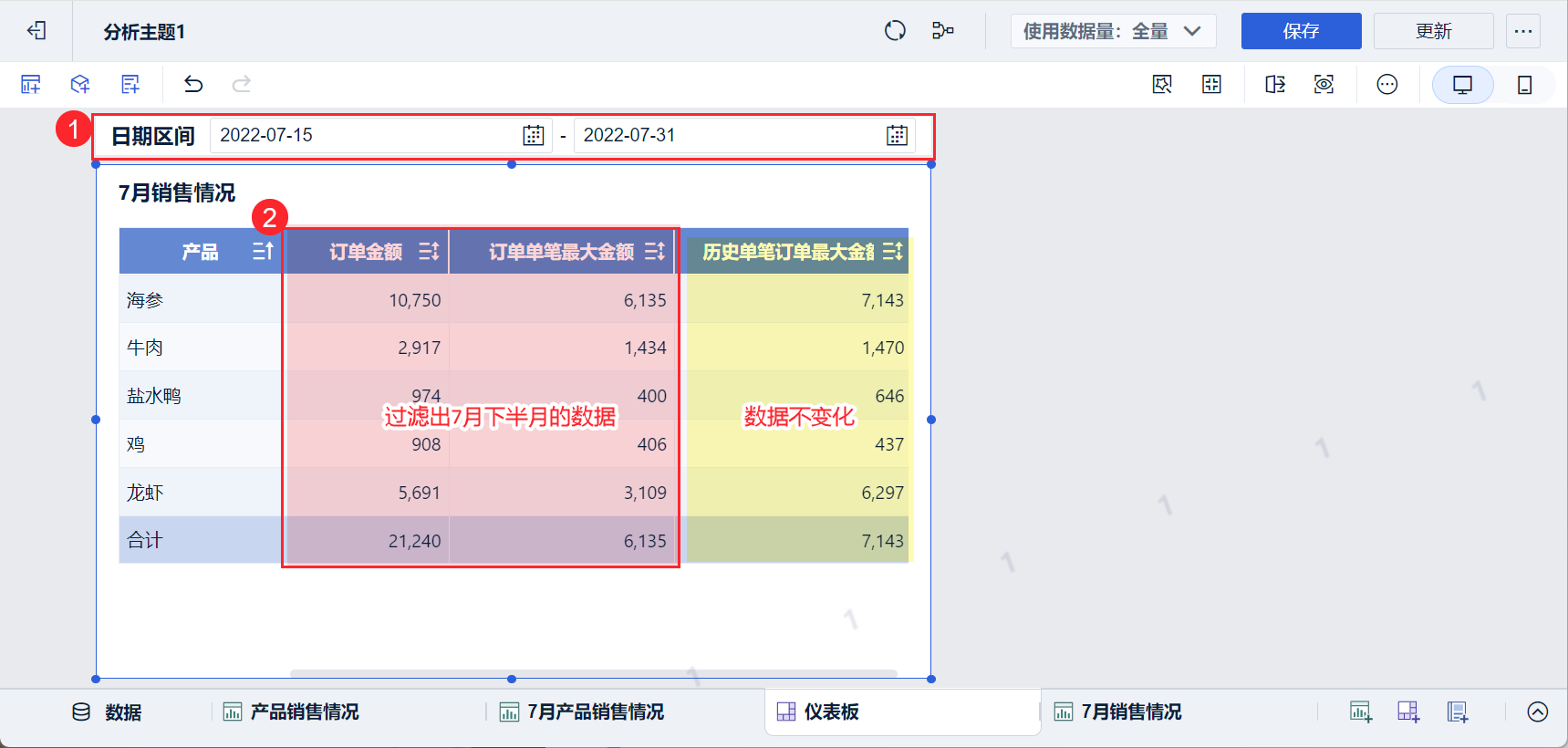Click the 7月销售情况 chart title
Screen dimensions: 1568x748
pos(177,192)
